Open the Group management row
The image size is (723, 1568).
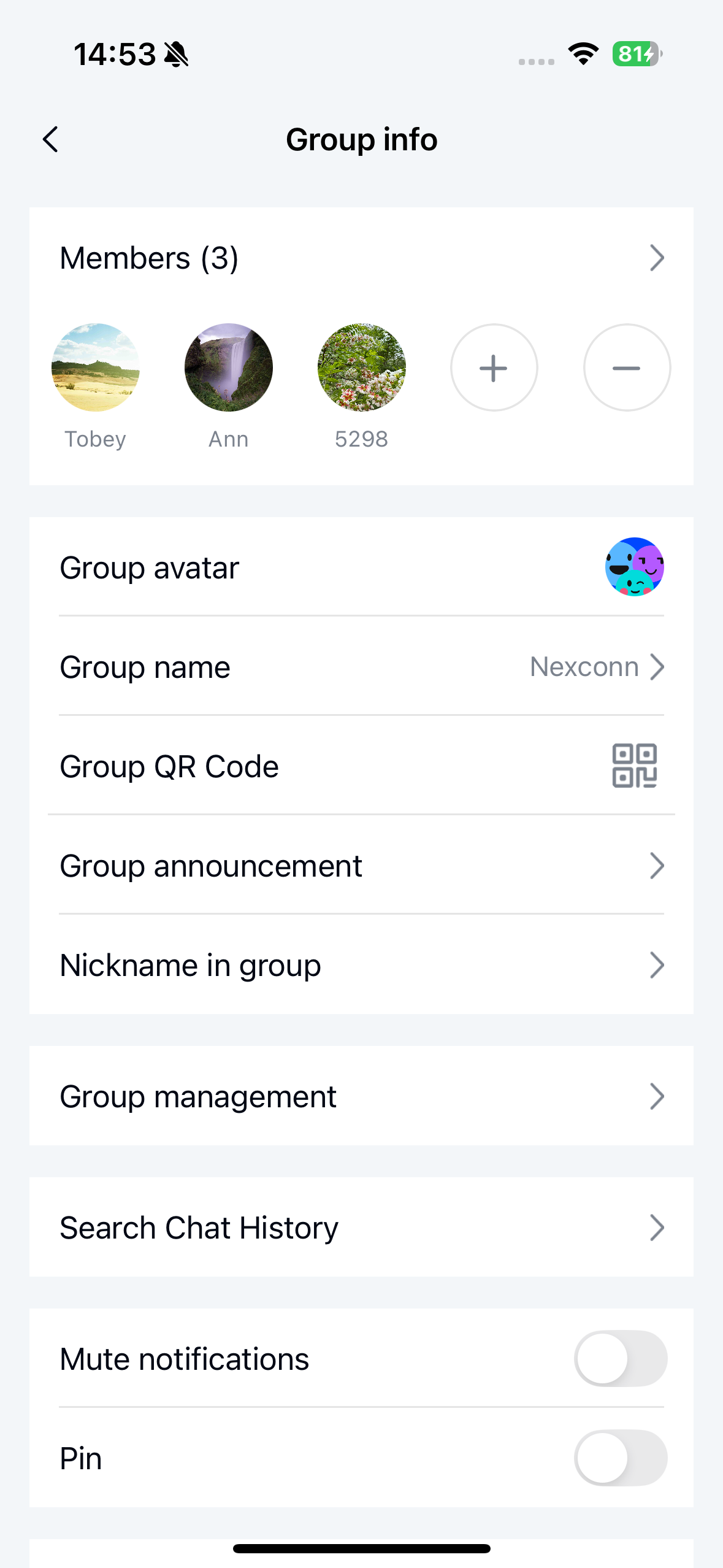361,1096
